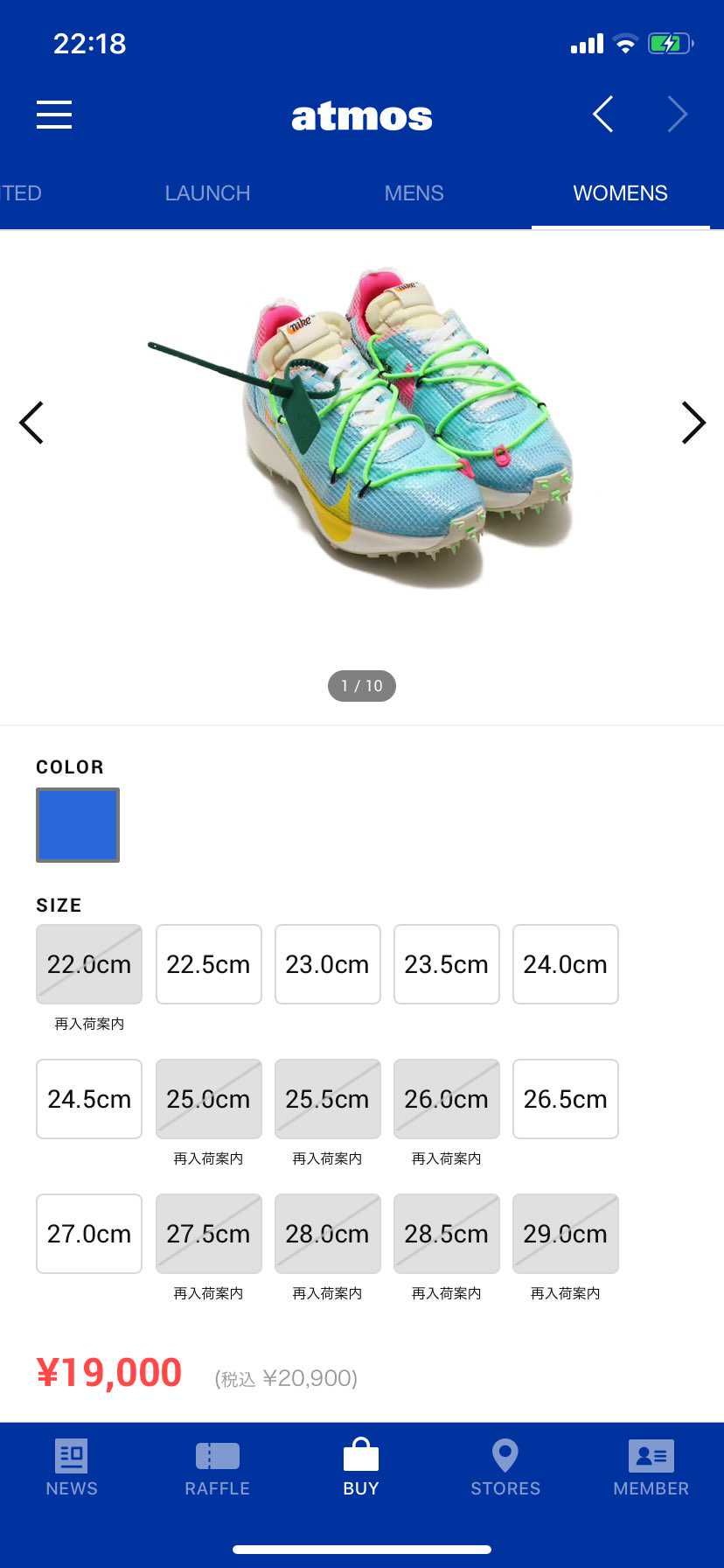Image resolution: width=724 pixels, height=1568 pixels.
Task: Tap the BUY shopping bag icon
Action: [361, 1454]
